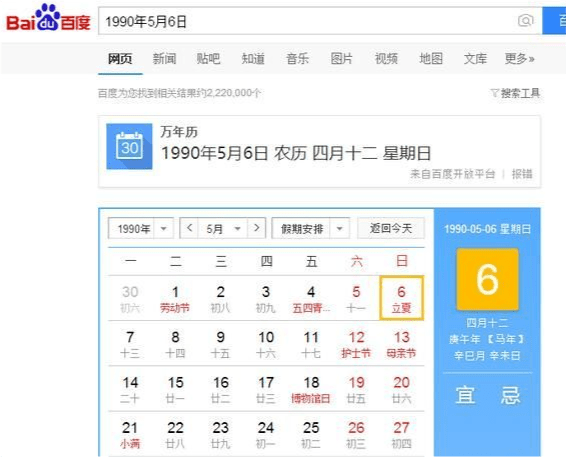Screen dimensions: 566x457
Task: Open the 假期安排 holiday dropdown
Action: pos(339,228)
